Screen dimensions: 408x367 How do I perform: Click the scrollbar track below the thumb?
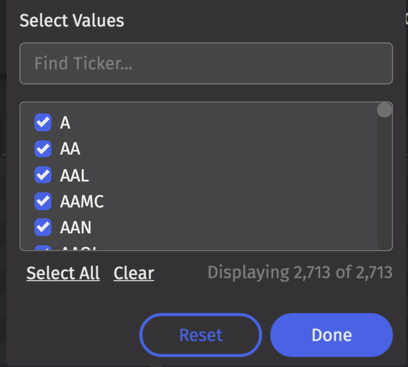(384, 183)
